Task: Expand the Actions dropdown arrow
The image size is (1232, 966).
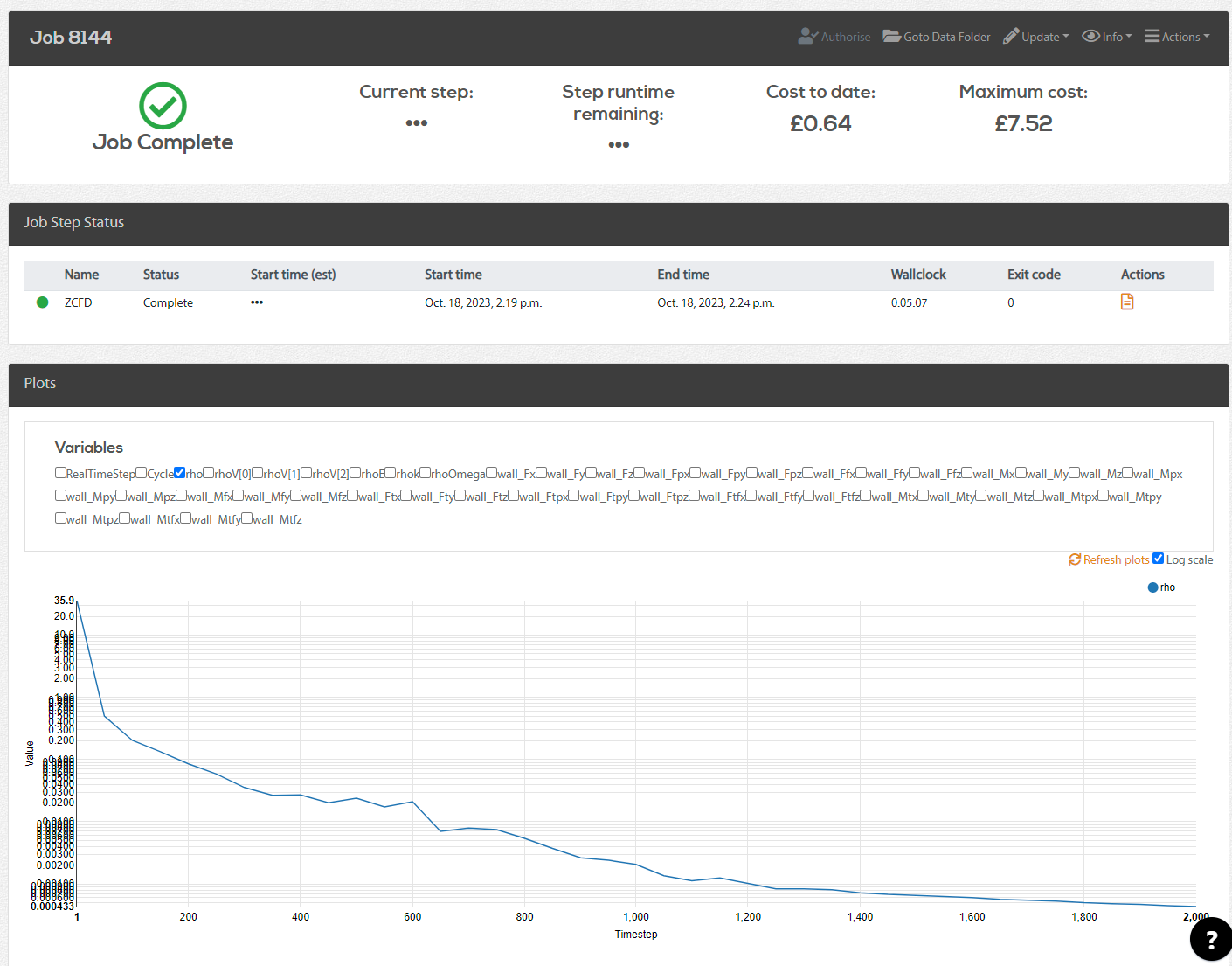Action: [1207, 37]
